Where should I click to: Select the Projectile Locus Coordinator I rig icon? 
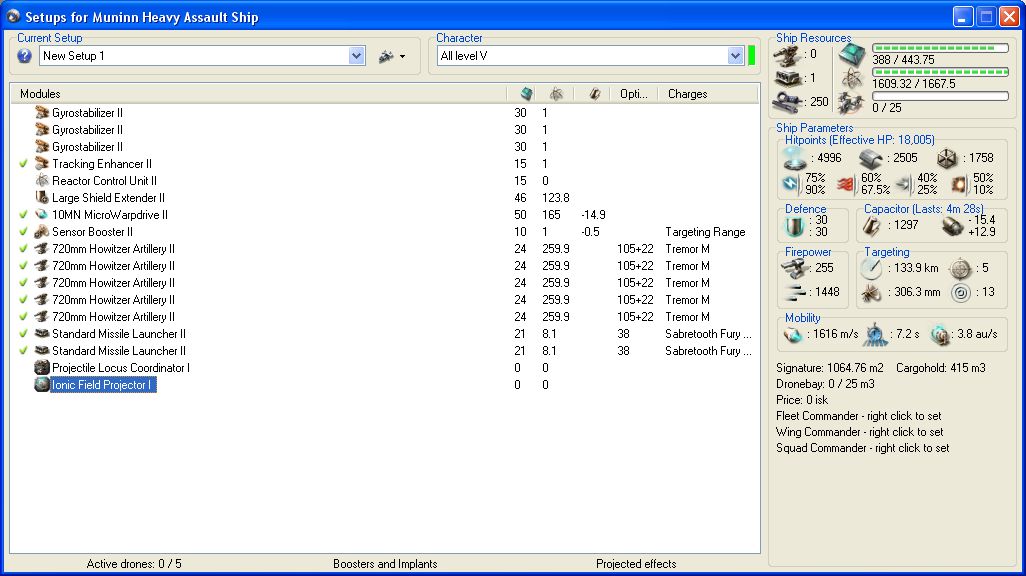[42, 368]
